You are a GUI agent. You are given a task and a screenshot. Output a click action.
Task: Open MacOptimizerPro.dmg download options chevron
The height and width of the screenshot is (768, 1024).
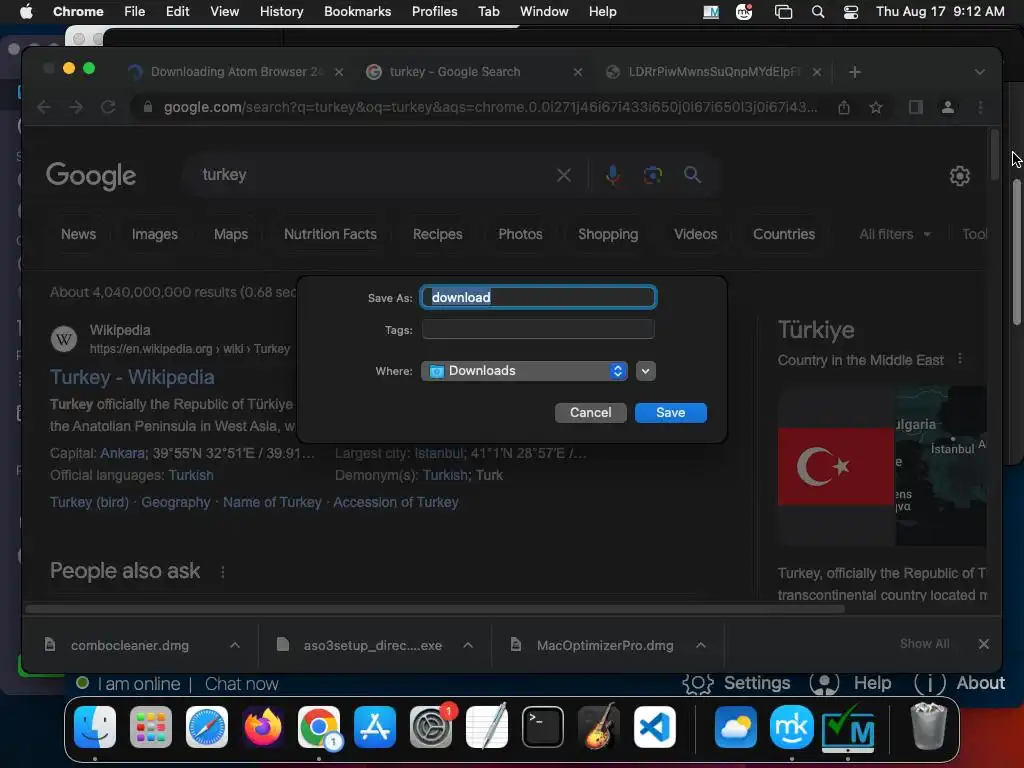(x=701, y=645)
